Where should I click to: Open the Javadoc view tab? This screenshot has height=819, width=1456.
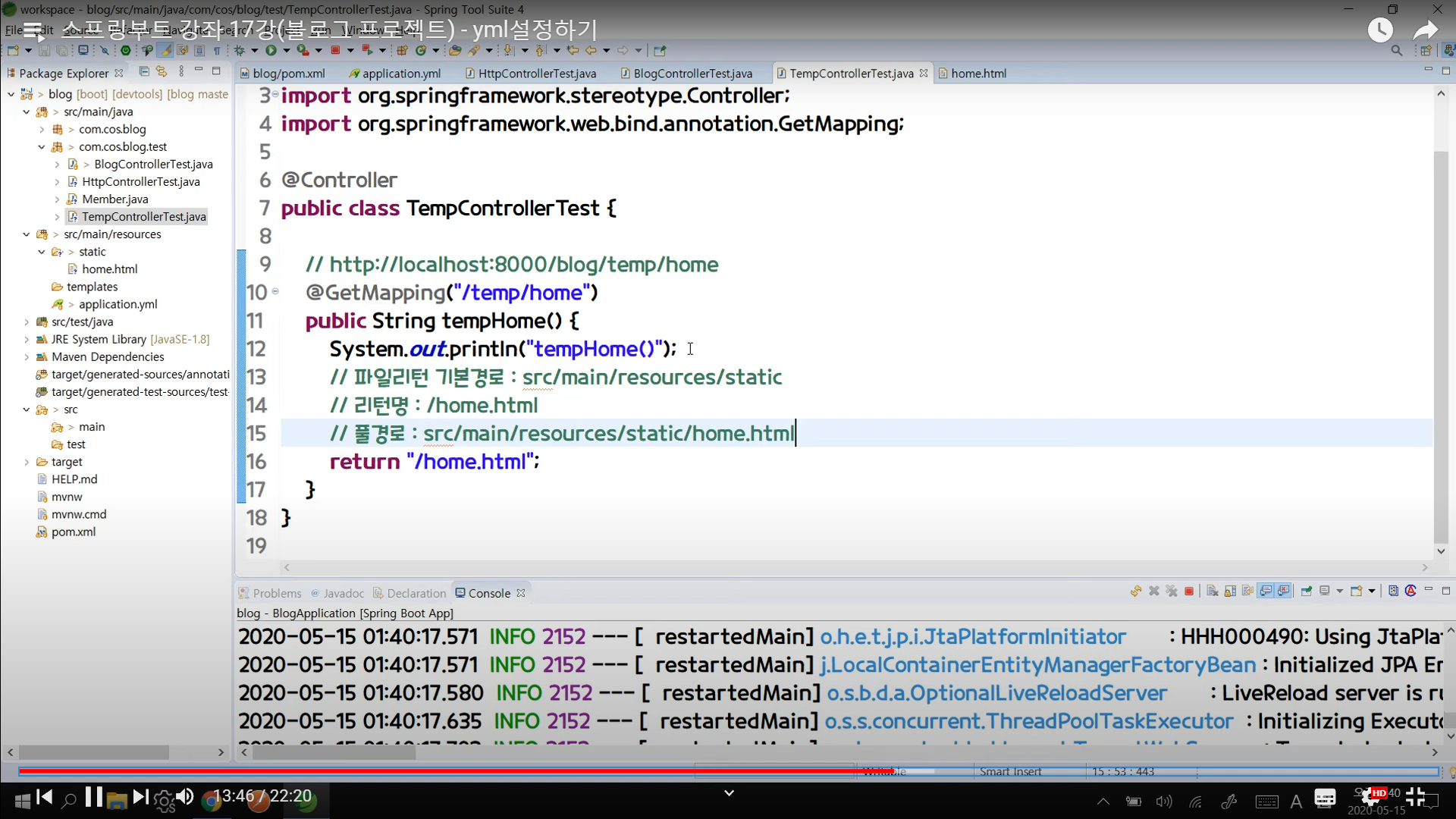click(337, 593)
